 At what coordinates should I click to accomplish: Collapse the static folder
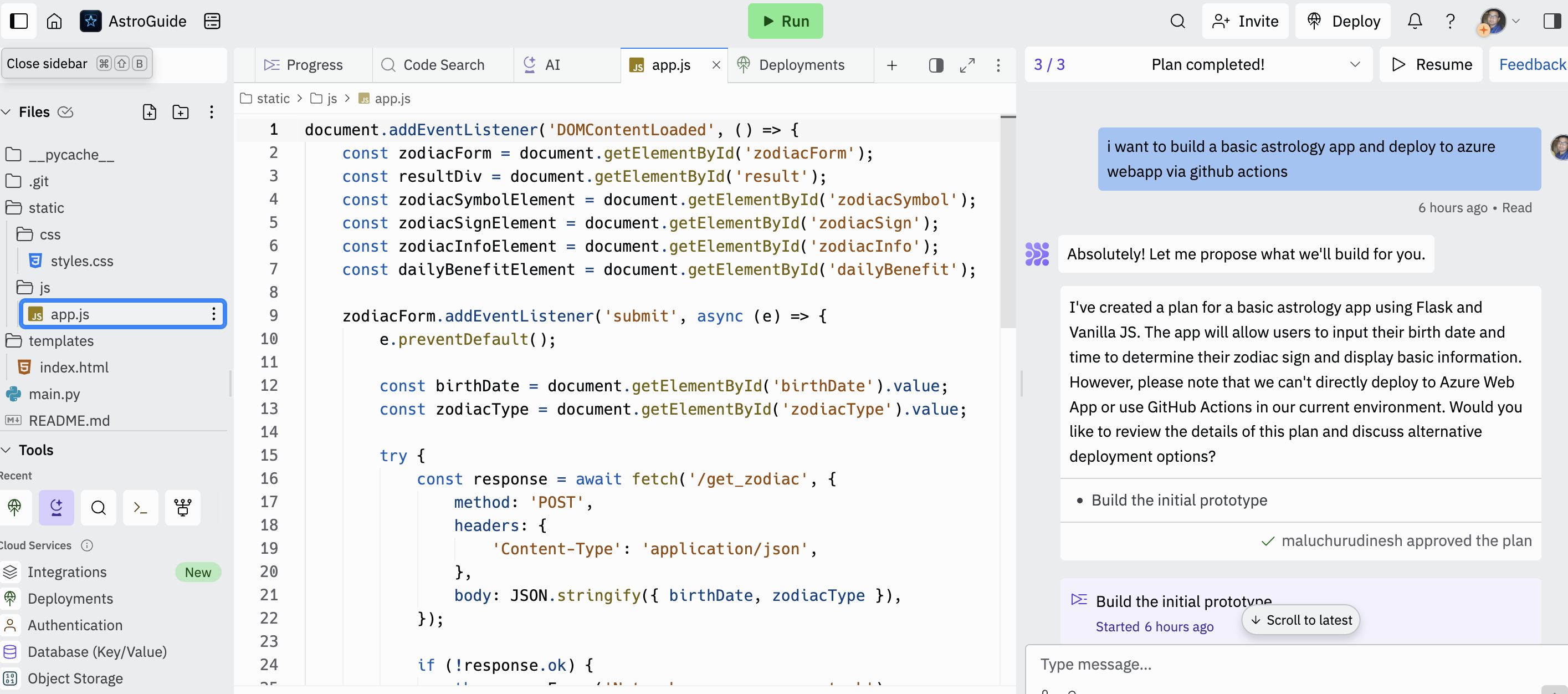35,208
